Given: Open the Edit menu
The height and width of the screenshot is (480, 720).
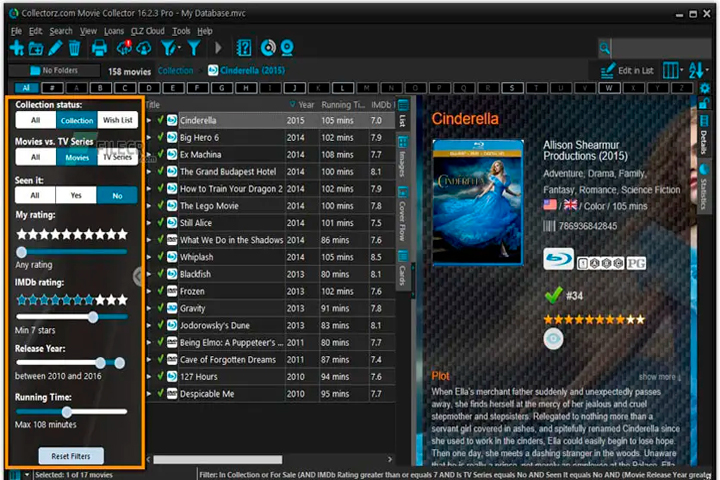Looking at the screenshot, I should (x=35, y=31).
